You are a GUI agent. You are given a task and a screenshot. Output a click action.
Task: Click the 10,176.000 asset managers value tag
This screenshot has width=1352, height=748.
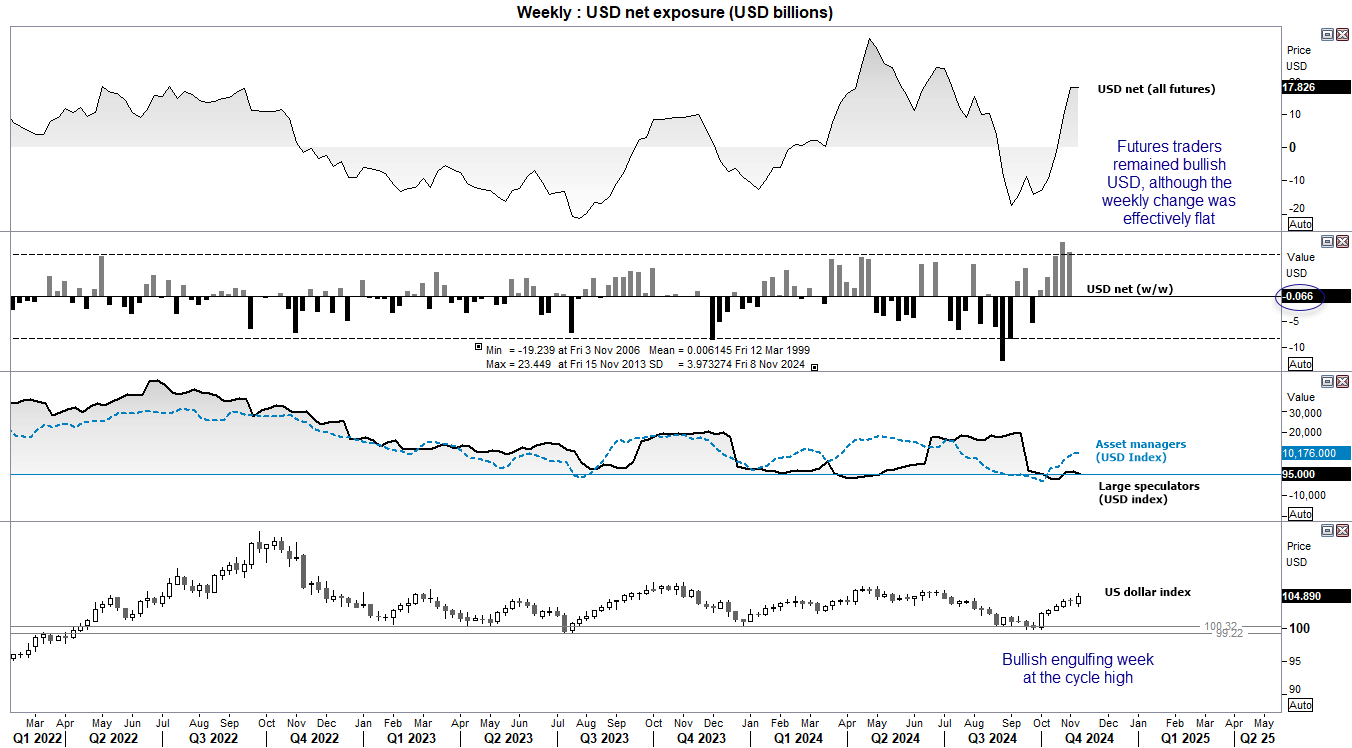click(1315, 453)
